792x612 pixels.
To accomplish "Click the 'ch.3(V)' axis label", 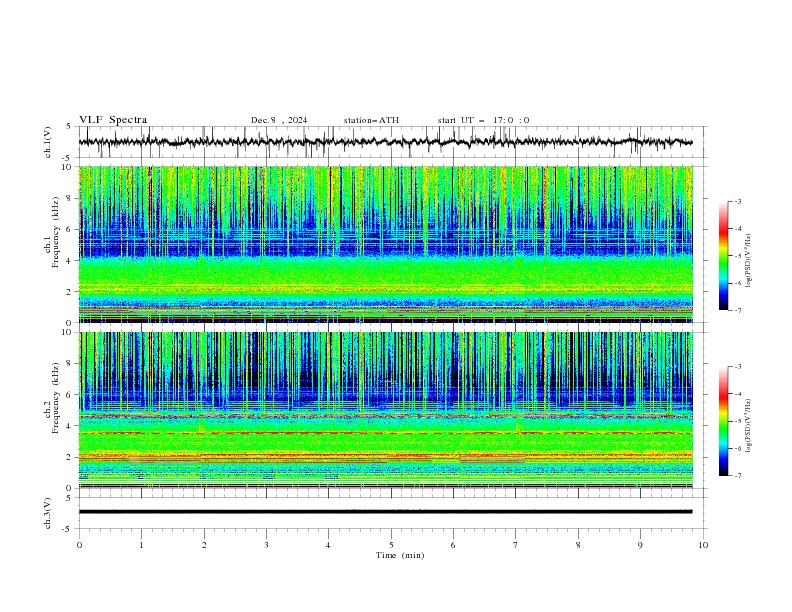I will click(48, 513).
